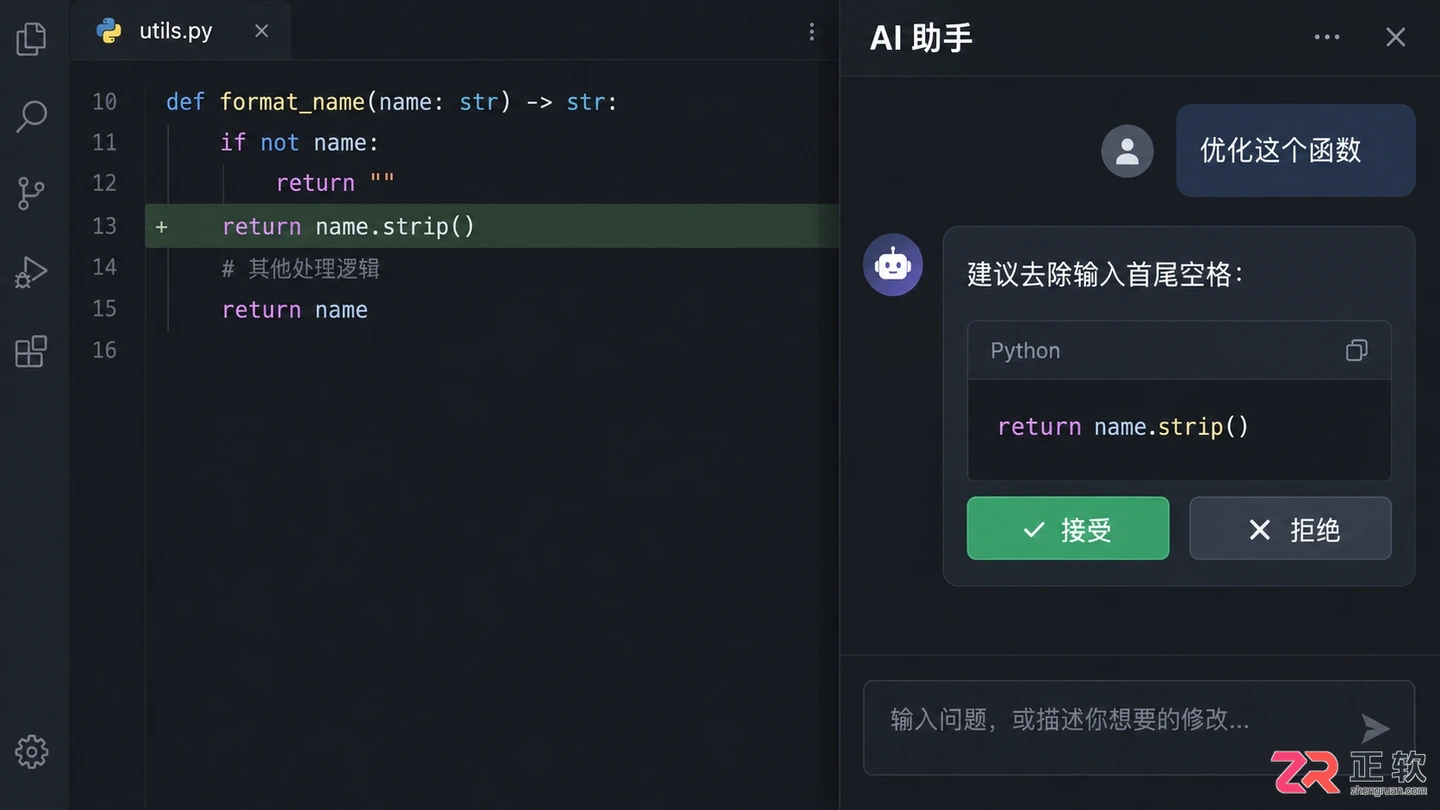Open the Search magnifier in activity bar
This screenshot has height=810, width=1440.
31,116
